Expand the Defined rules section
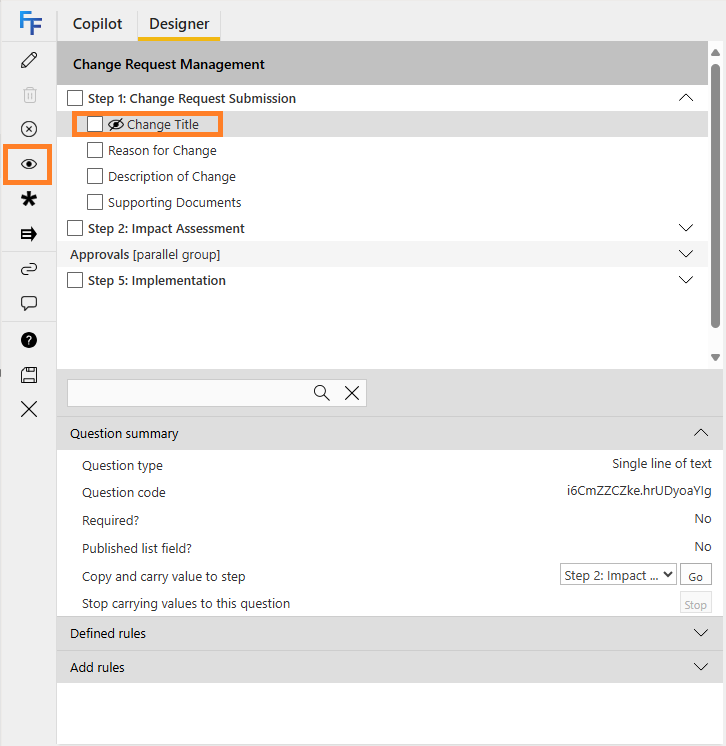This screenshot has height=746, width=726. pyautogui.click(x=701, y=633)
